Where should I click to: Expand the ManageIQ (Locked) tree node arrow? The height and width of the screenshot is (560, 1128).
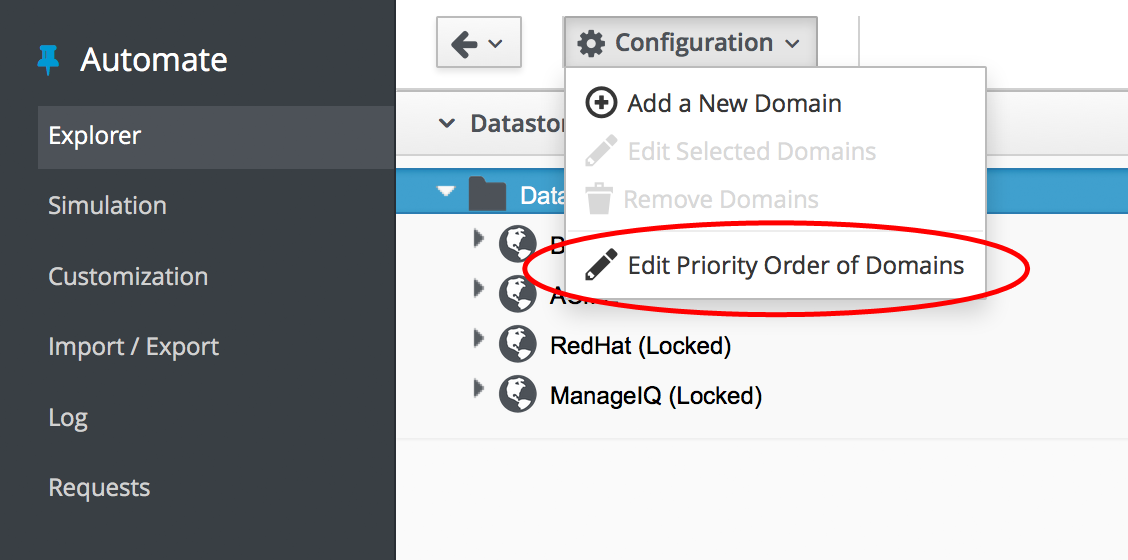[478, 389]
